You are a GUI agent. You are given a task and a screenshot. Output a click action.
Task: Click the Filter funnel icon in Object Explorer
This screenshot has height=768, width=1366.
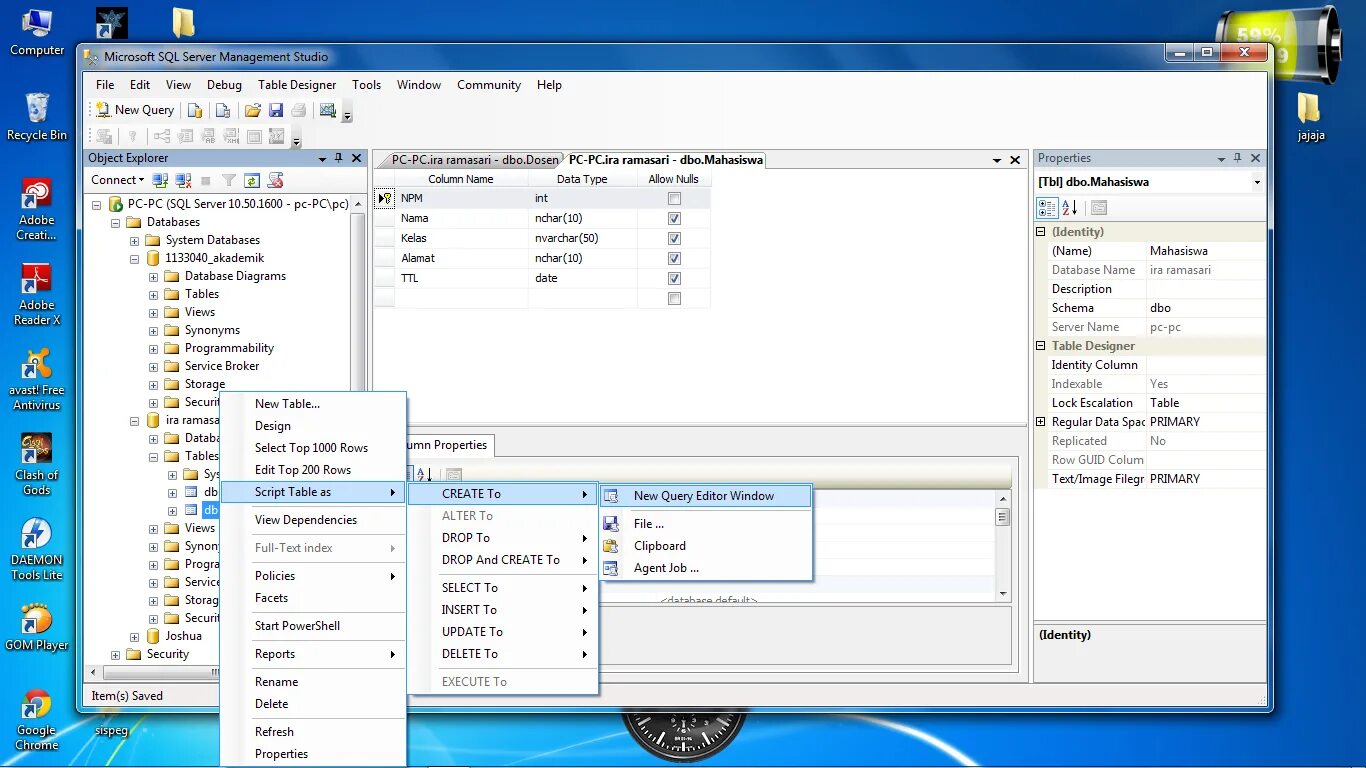tap(229, 180)
